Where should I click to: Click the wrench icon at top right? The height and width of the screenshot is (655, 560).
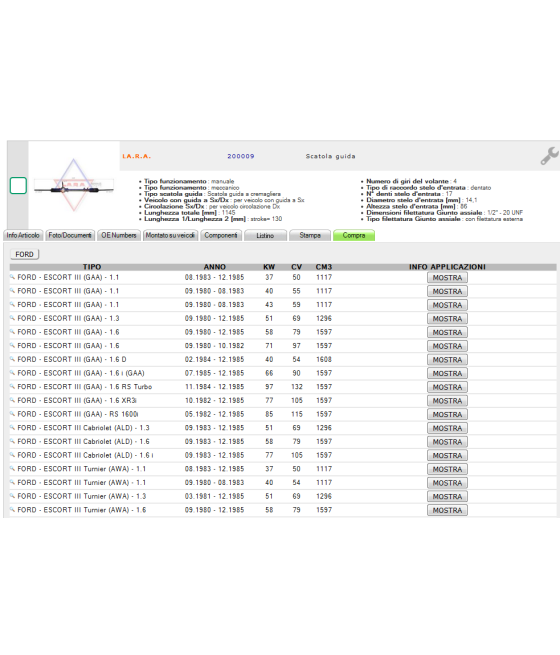coord(549,156)
